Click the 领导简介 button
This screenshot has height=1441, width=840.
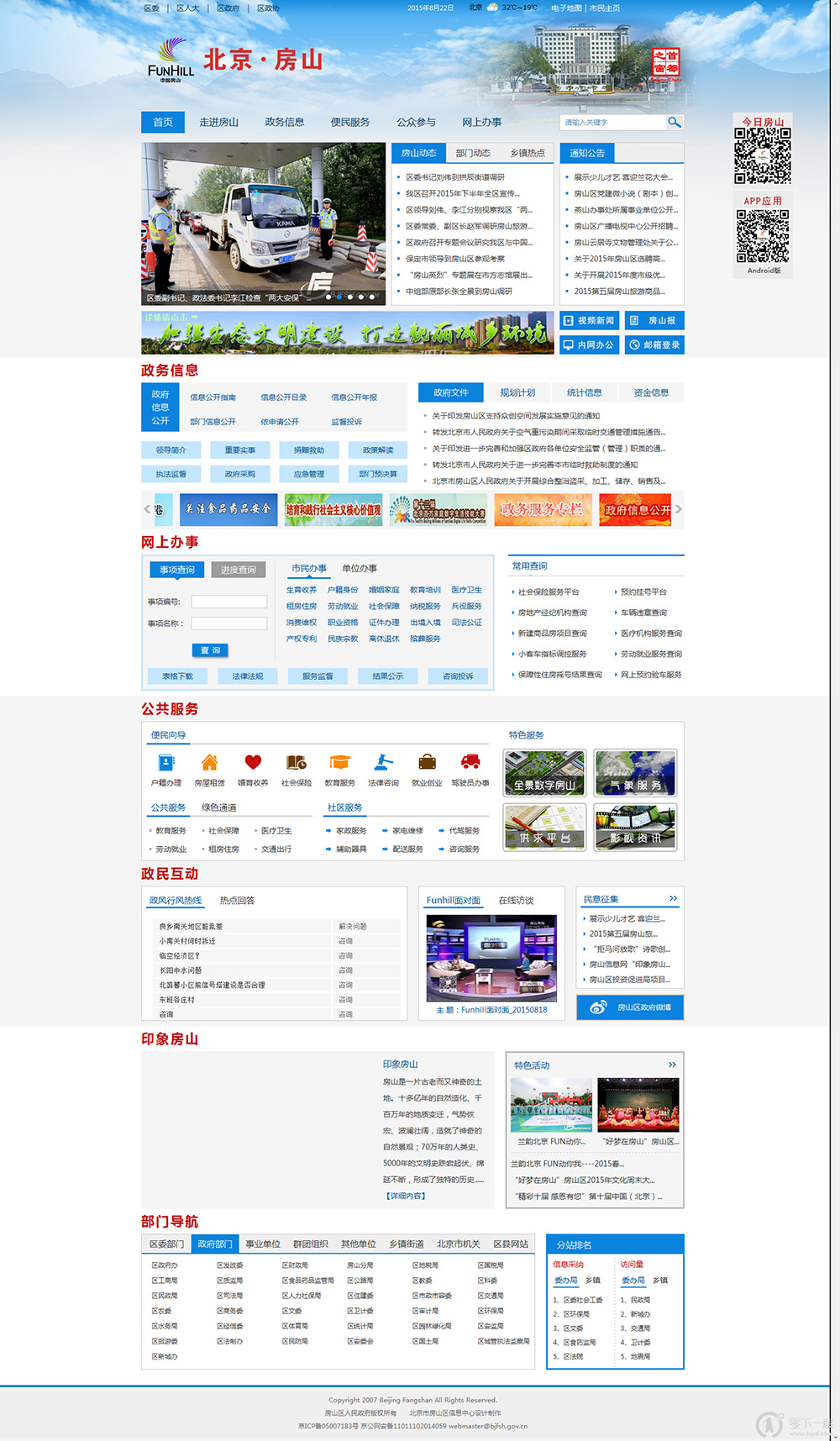[171, 450]
